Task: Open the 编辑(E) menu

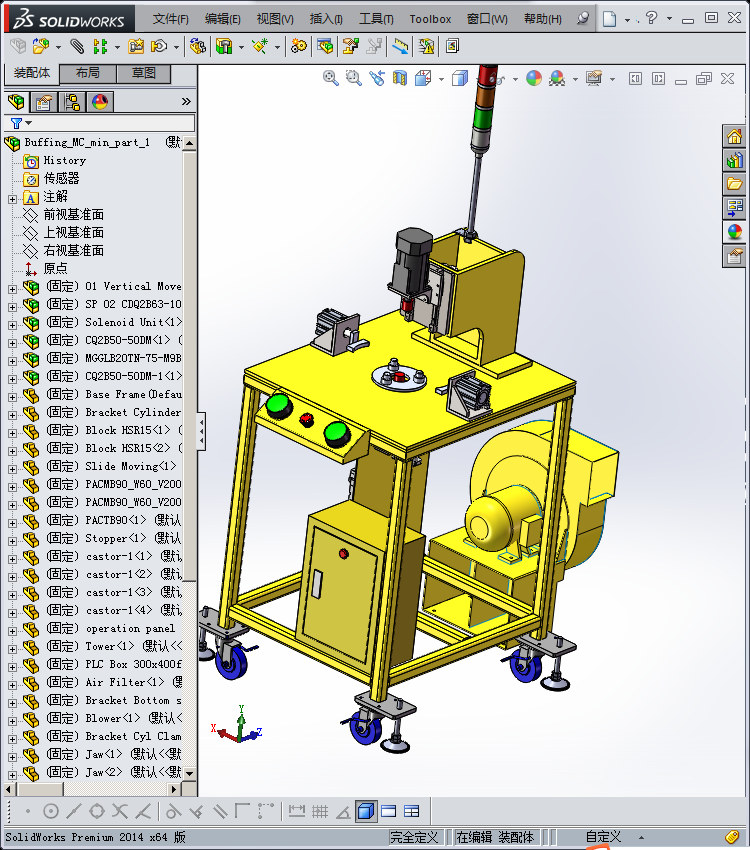Action: 223,19
